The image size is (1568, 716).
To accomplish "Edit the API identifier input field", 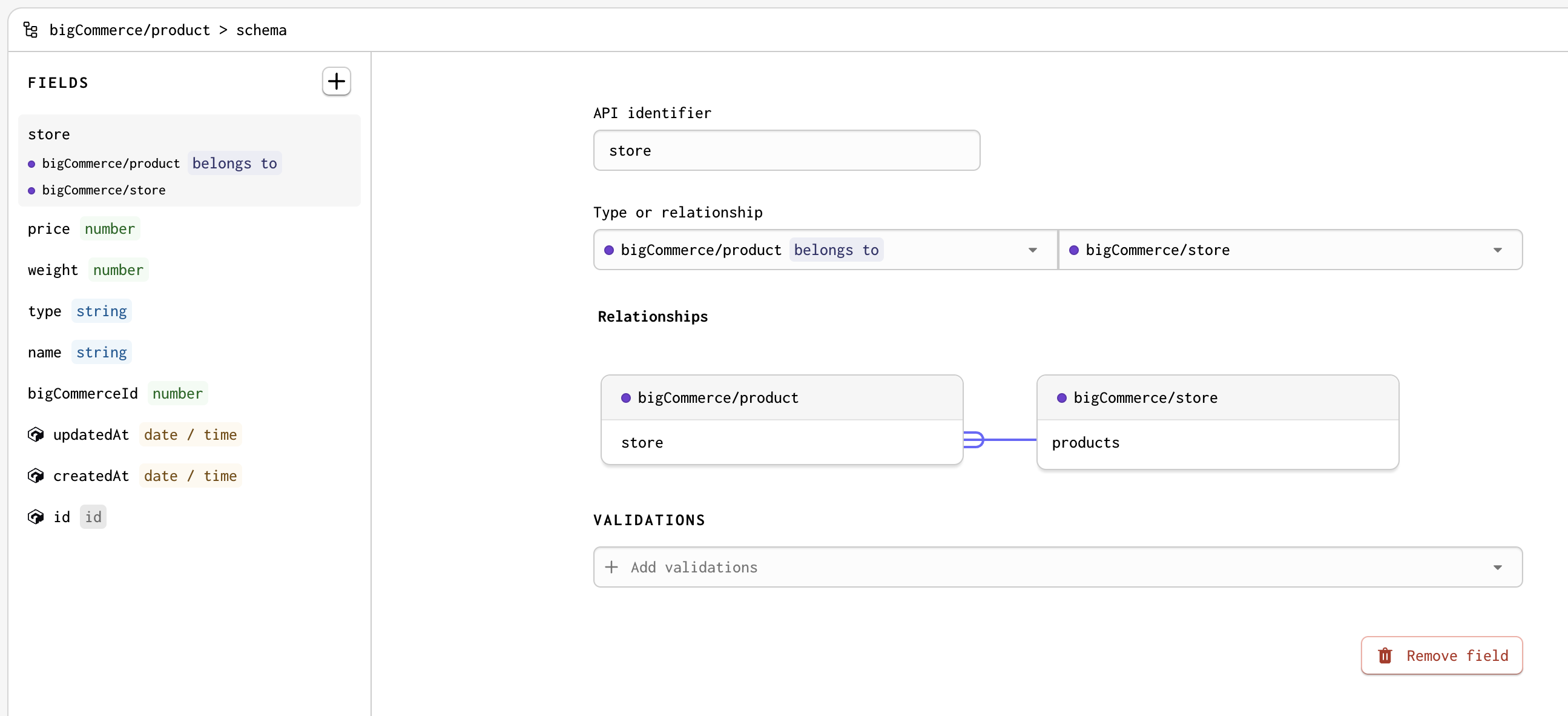I will point(786,150).
